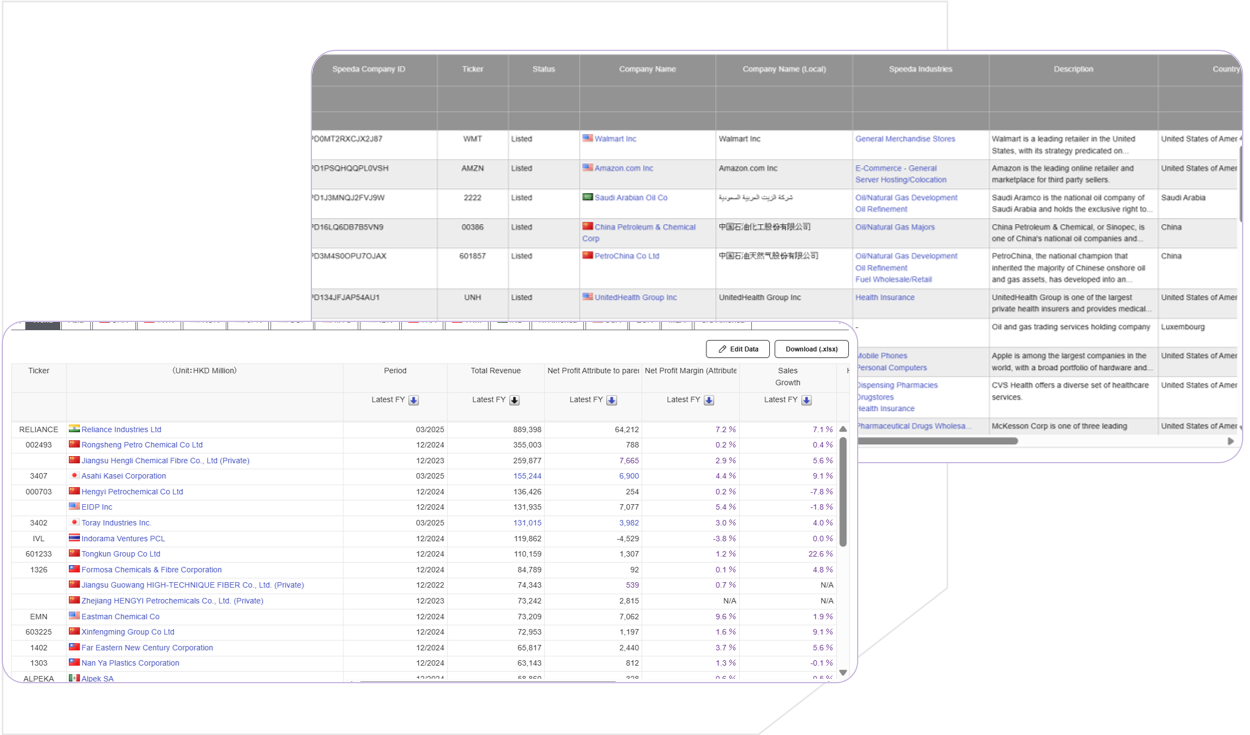Screen dimensions: 1250x735
Task: Click the Total Revenue sort arrow icon
Action: (514, 400)
